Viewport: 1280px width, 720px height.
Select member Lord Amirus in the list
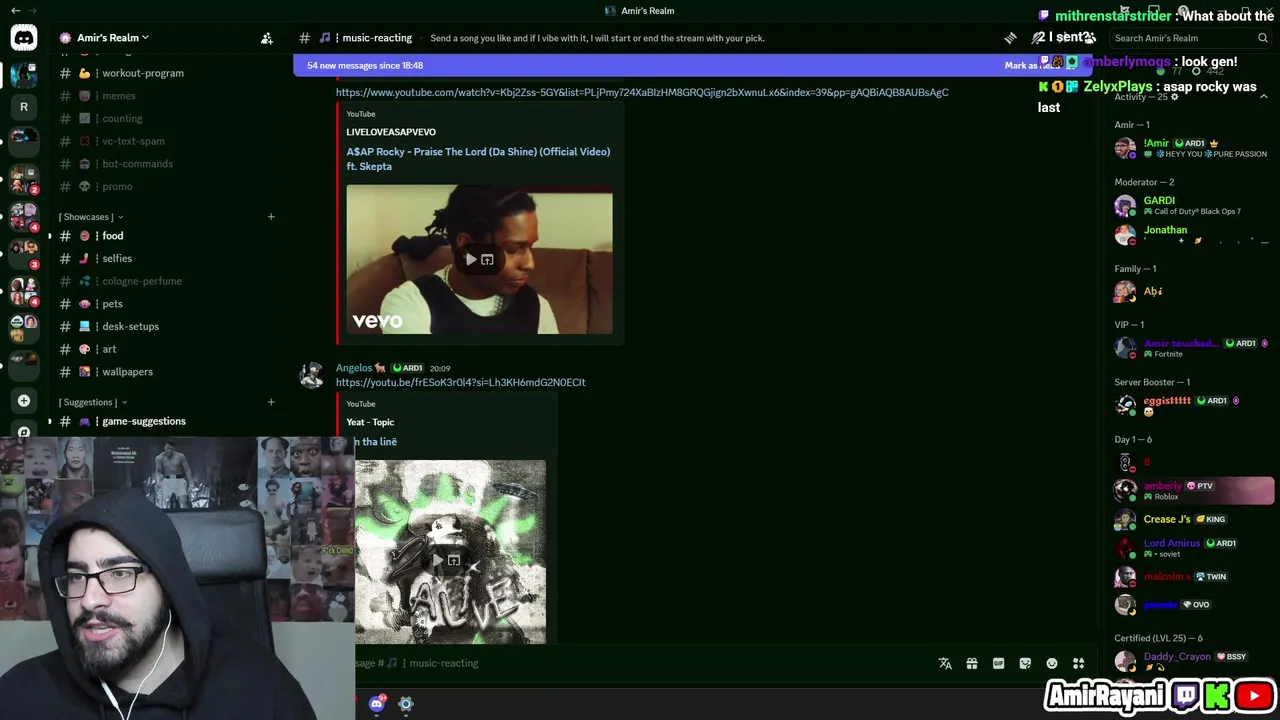[x=1192, y=548]
